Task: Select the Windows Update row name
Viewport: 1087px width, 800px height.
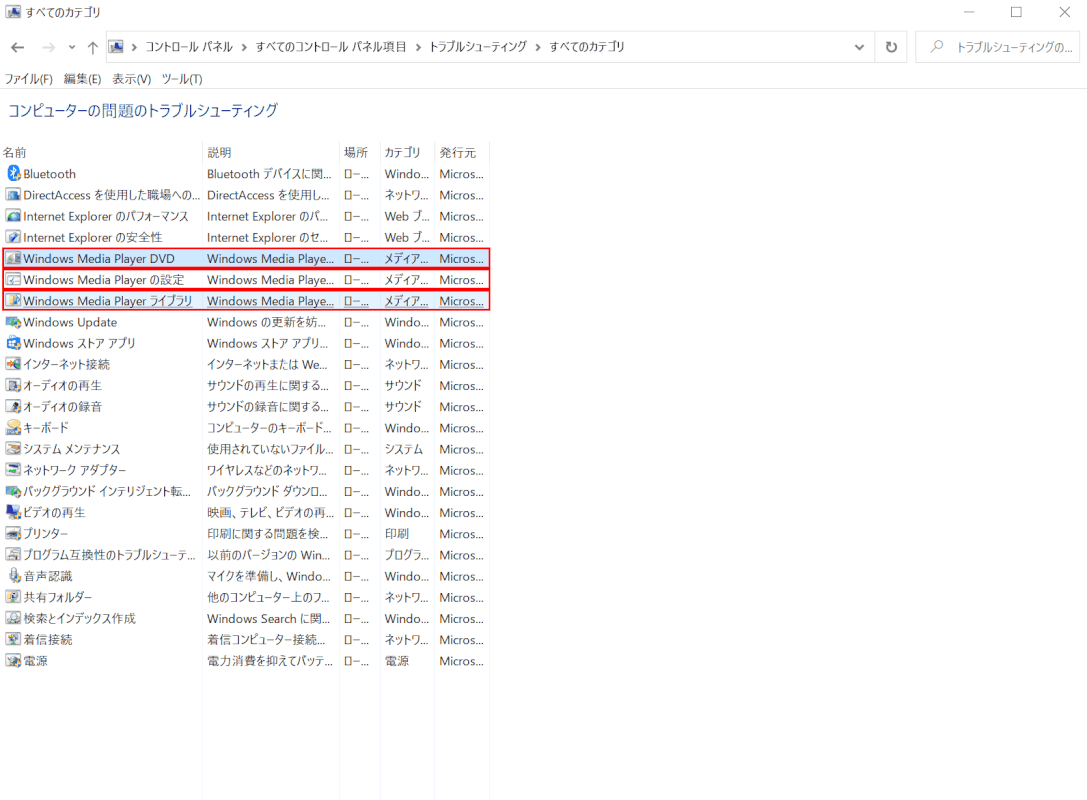Action: pyautogui.click(x=70, y=322)
